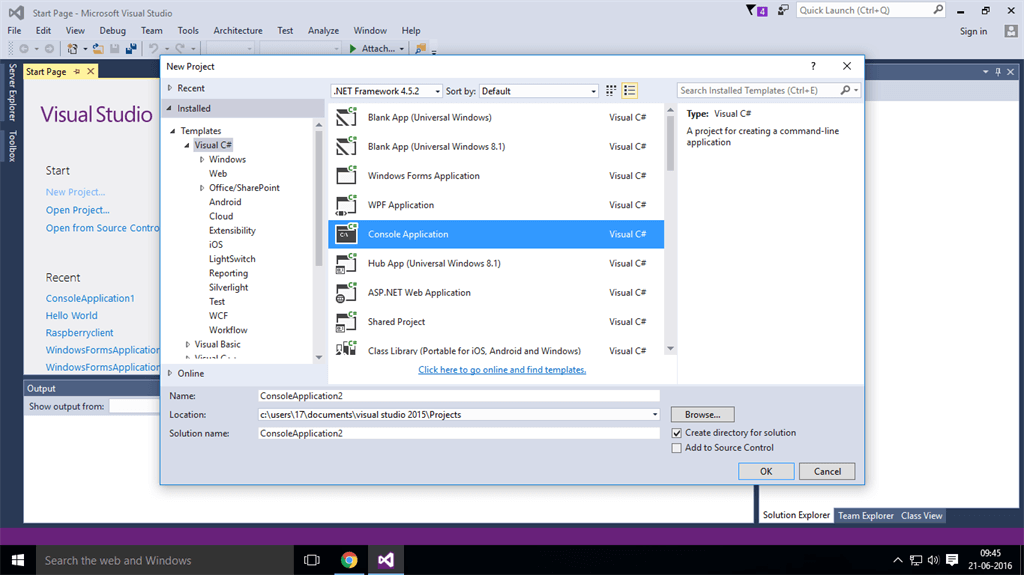
Task: Toggle Create directory for solution checkbox
Action: (677, 433)
